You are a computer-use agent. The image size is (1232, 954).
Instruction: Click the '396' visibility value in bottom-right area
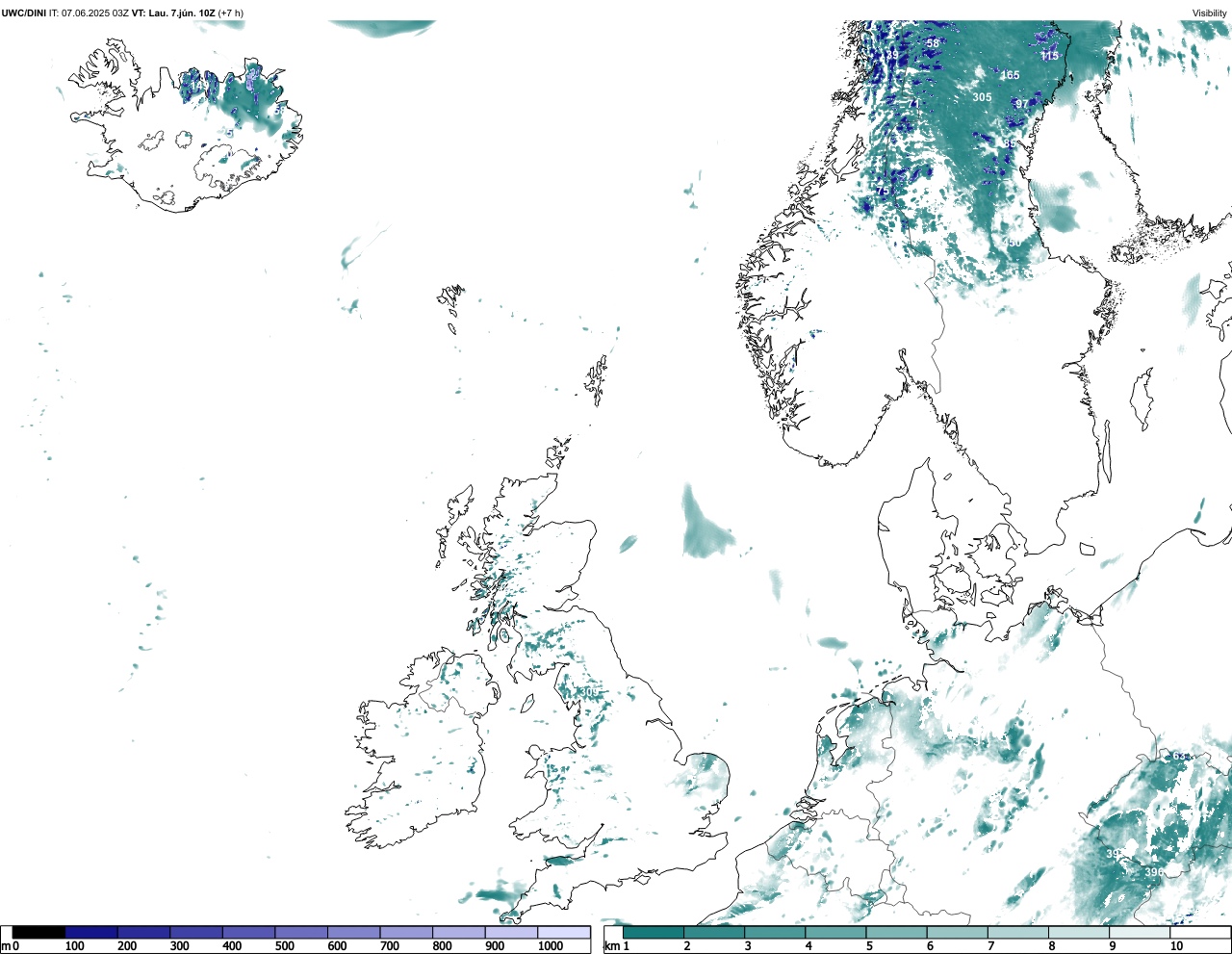coord(1154,872)
